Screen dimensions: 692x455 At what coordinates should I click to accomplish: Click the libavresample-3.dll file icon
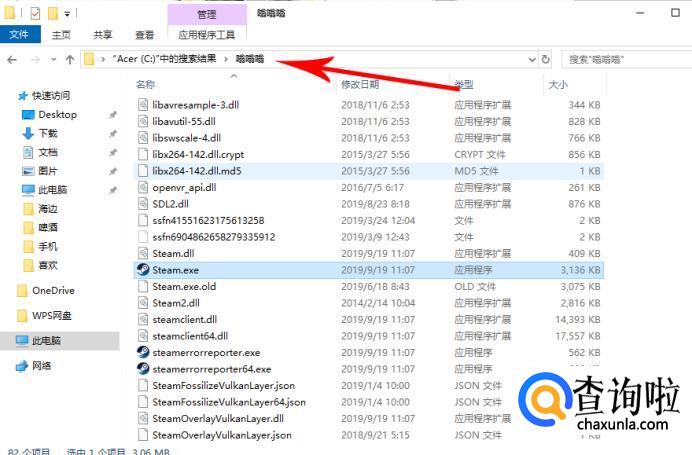pyautogui.click(x=143, y=105)
